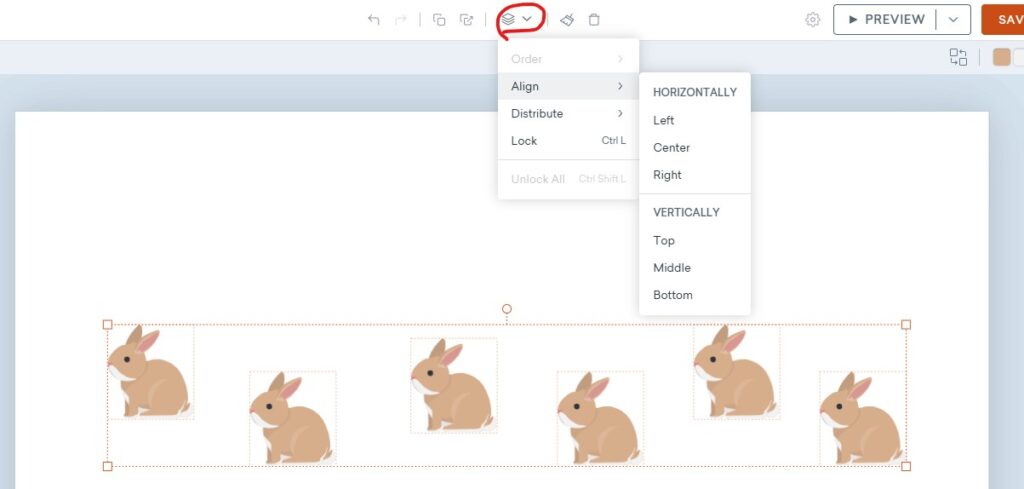This screenshot has width=1024, height=489.
Task: Expand the dropdown arrow beside Preview
Action: point(953,20)
